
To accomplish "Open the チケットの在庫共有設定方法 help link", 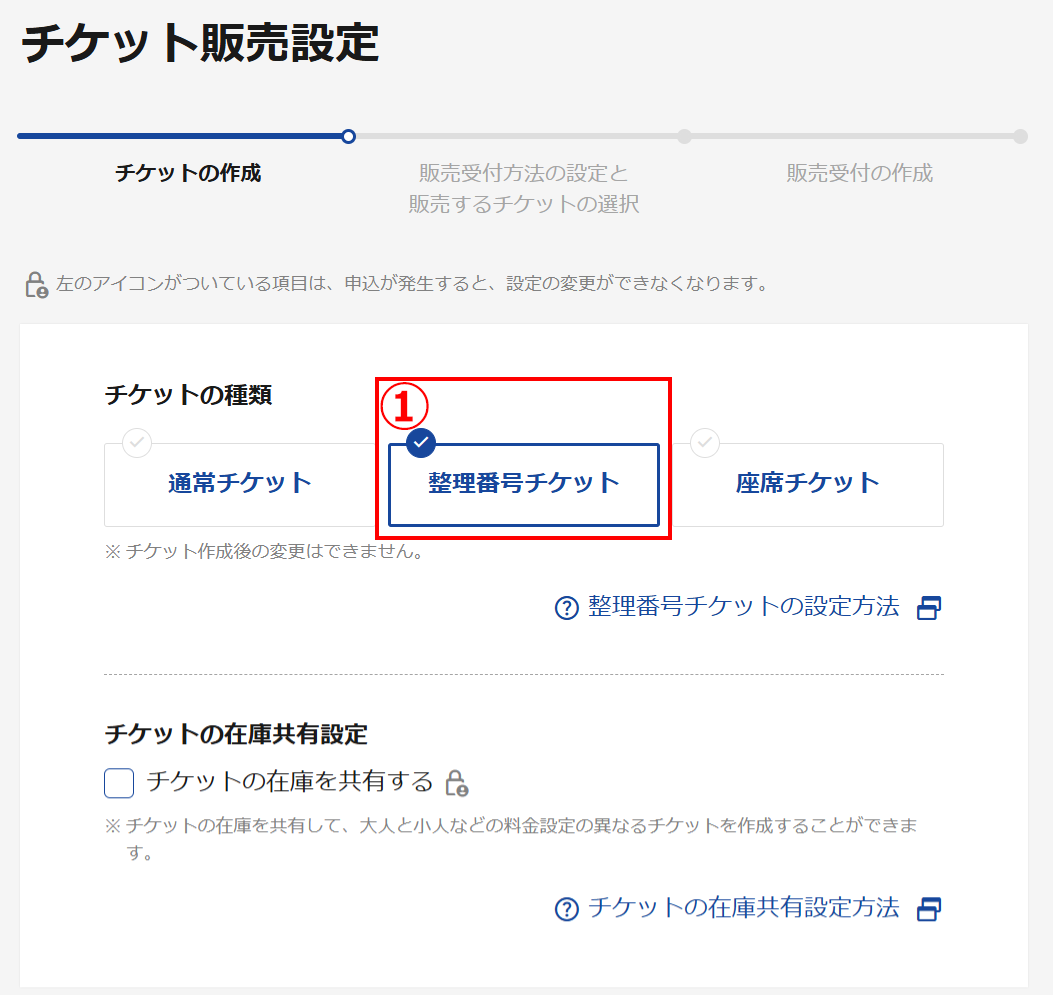I will (x=748, y=909).
